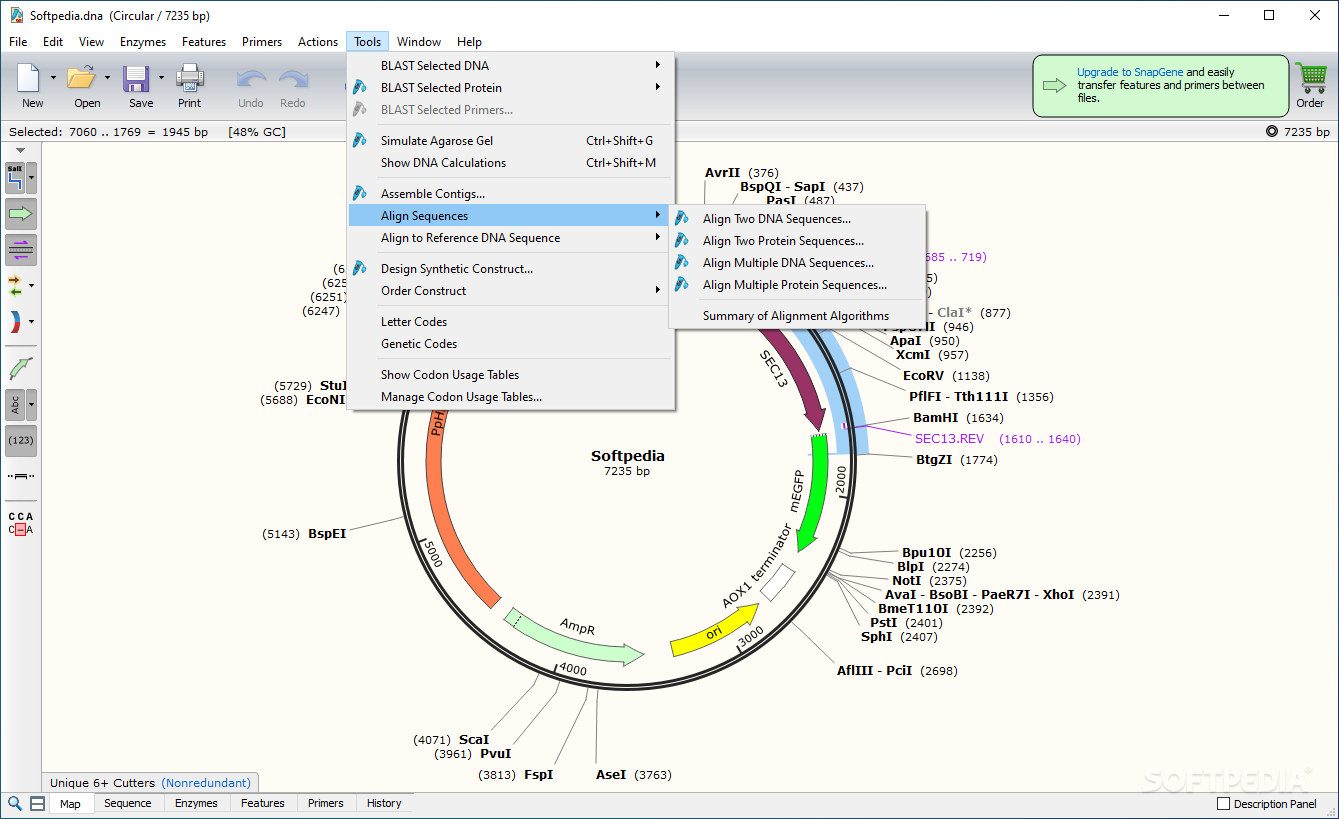
Task: Click the Undo arrow icon
Action: pos(251,79)
